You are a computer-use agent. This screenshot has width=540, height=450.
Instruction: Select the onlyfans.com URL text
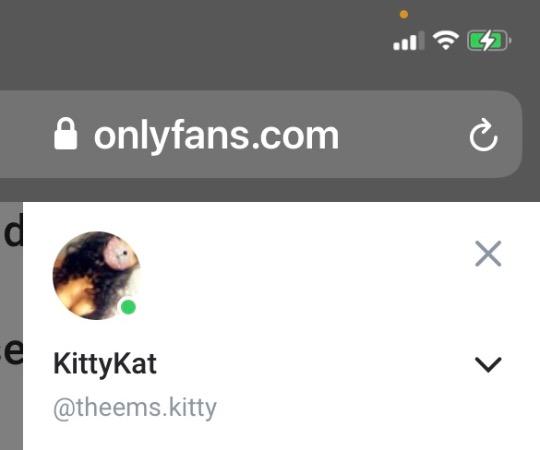(x=217, y=136)
